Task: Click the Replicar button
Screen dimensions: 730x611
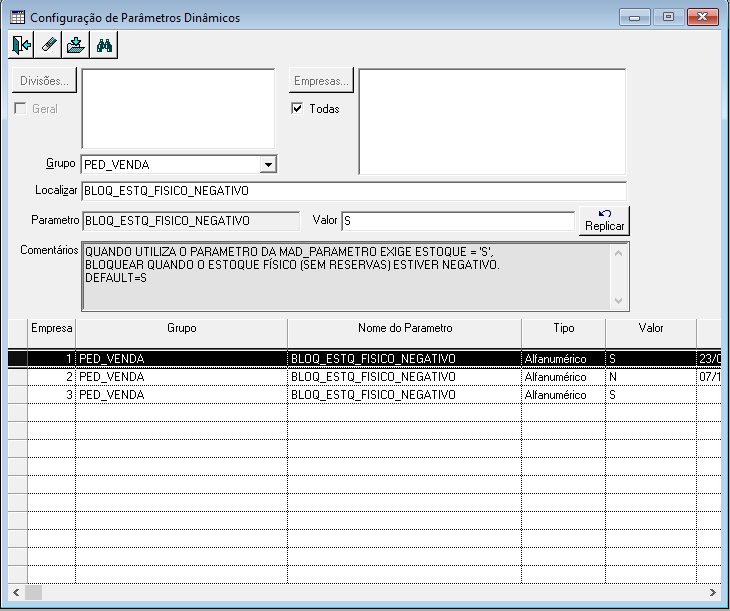Action: 604,221
